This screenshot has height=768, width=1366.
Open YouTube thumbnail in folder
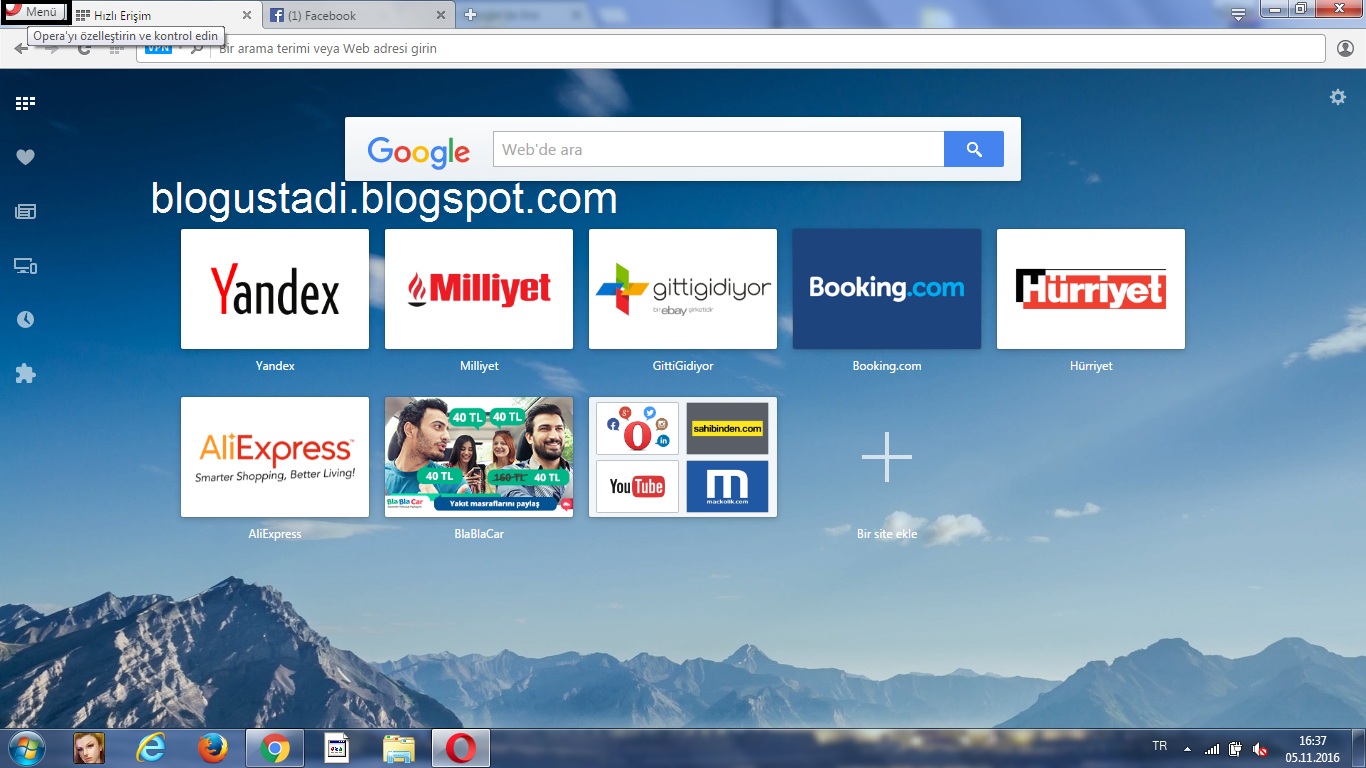[637, 486]
